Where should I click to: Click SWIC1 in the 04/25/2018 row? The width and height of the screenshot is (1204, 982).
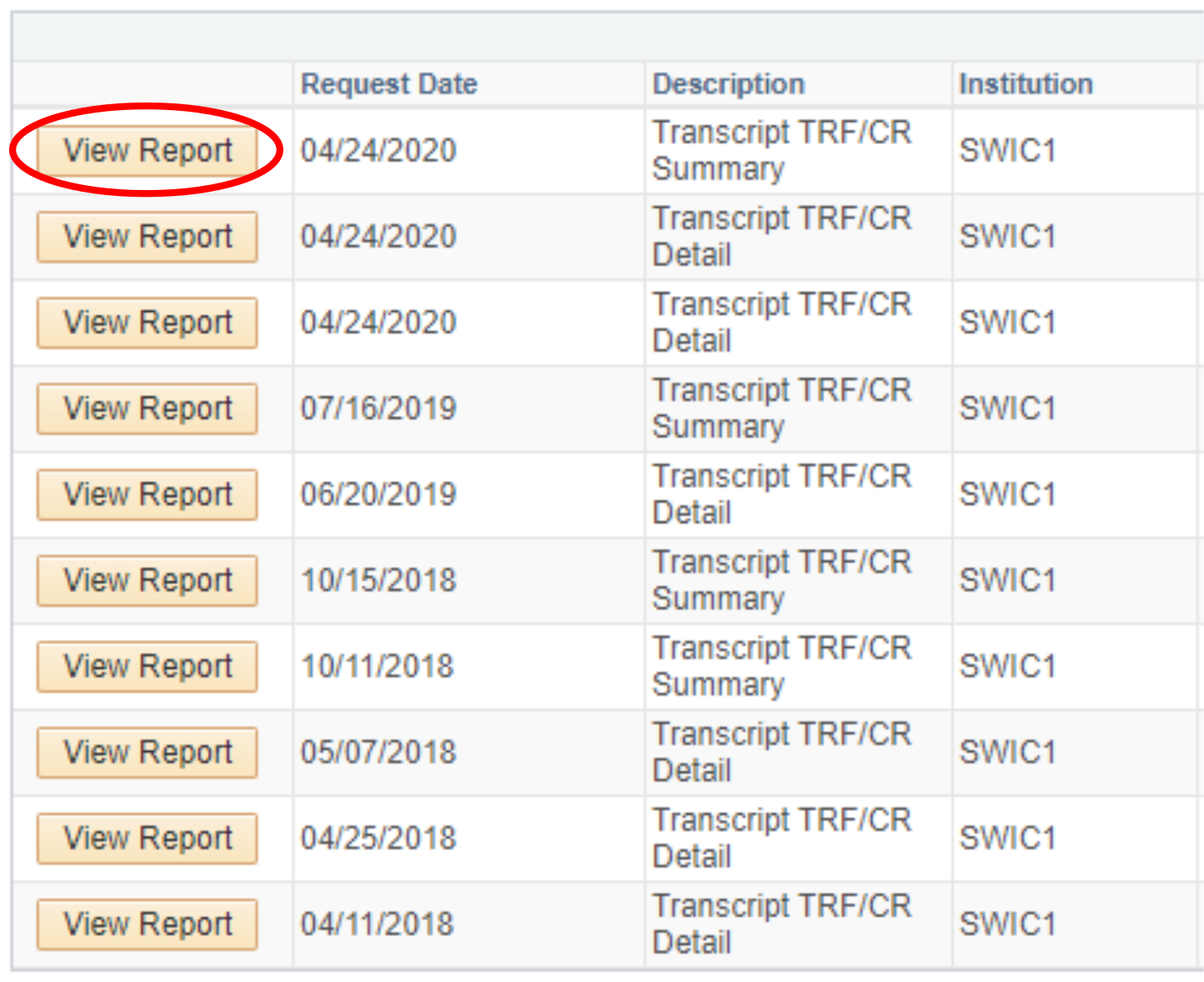(1007, 838)
